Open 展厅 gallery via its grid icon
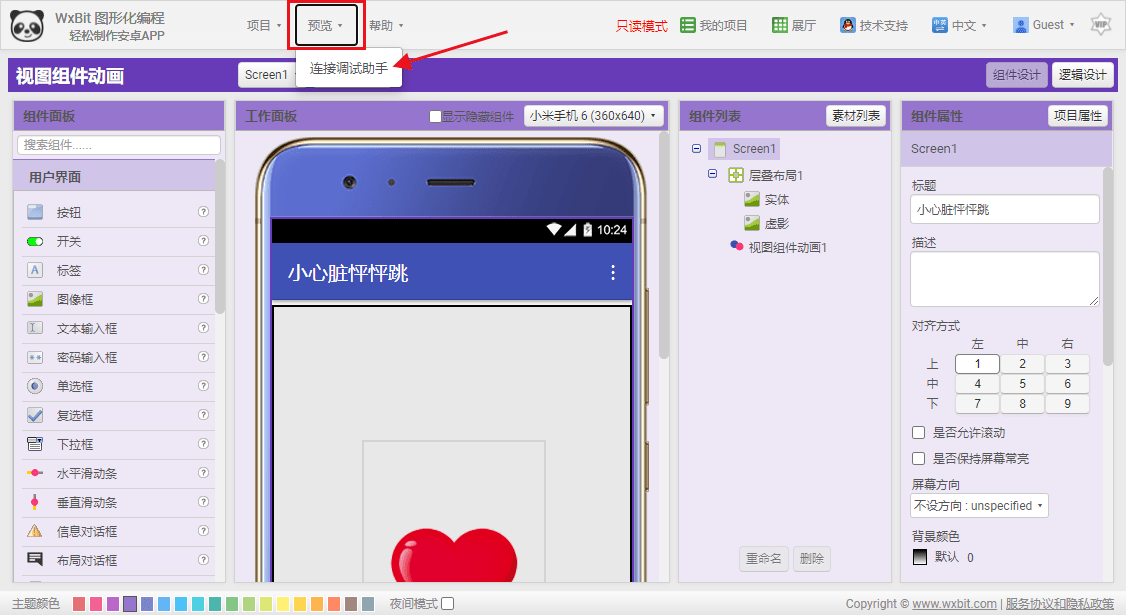Viewport: 1126px width, 615px height. click(x=780, y=25)
